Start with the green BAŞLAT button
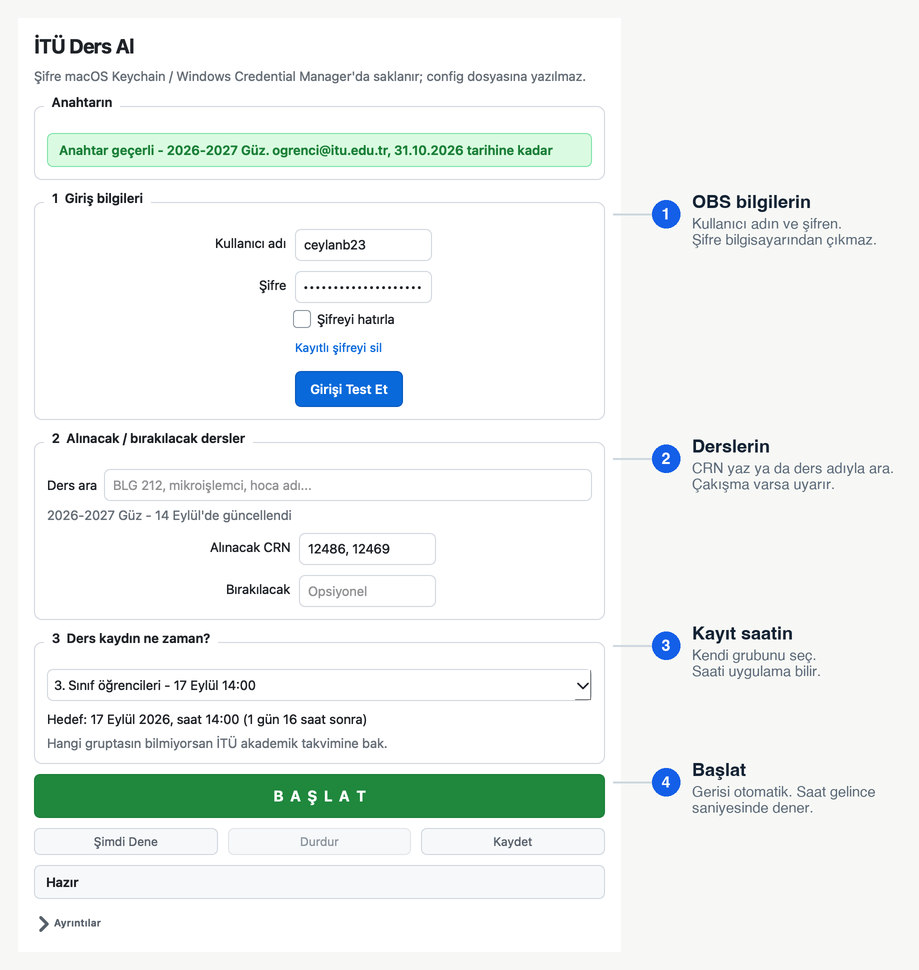This screenshot has height=970, width=919. tap(319, 796)
